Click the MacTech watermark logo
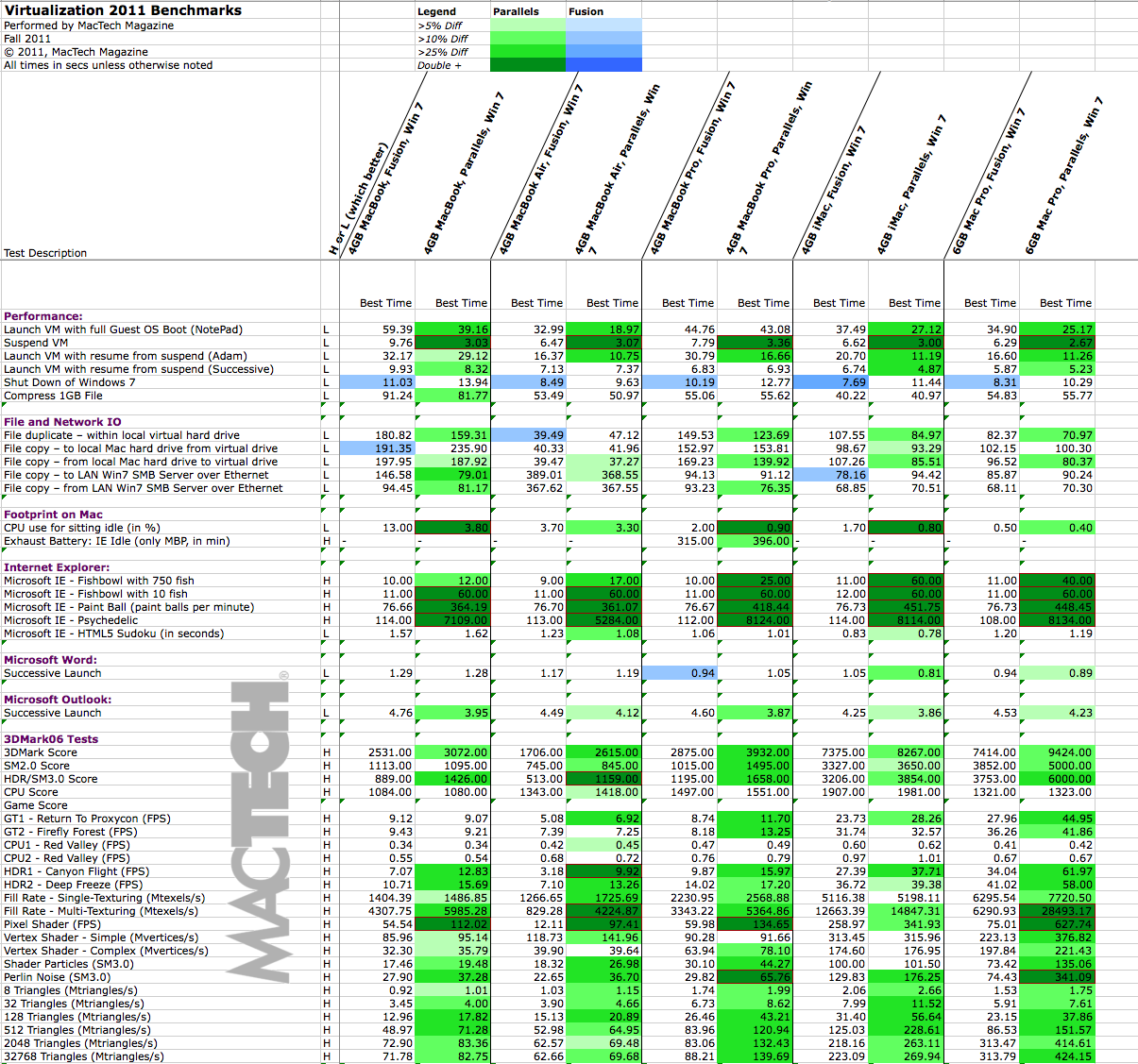Viewport: 1138px width, 1064px height. tap(261, 828)
